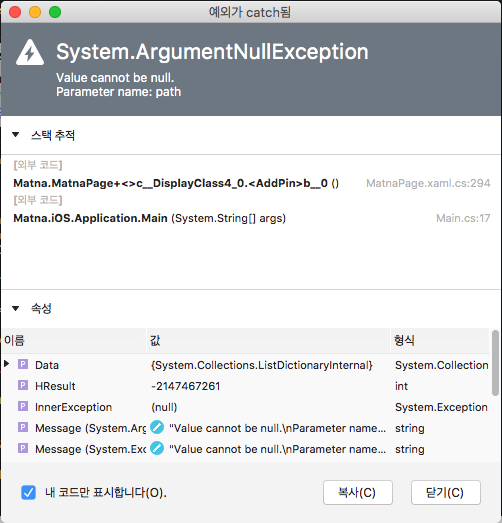Select the HResult value -2147467261

coord(185,386)
